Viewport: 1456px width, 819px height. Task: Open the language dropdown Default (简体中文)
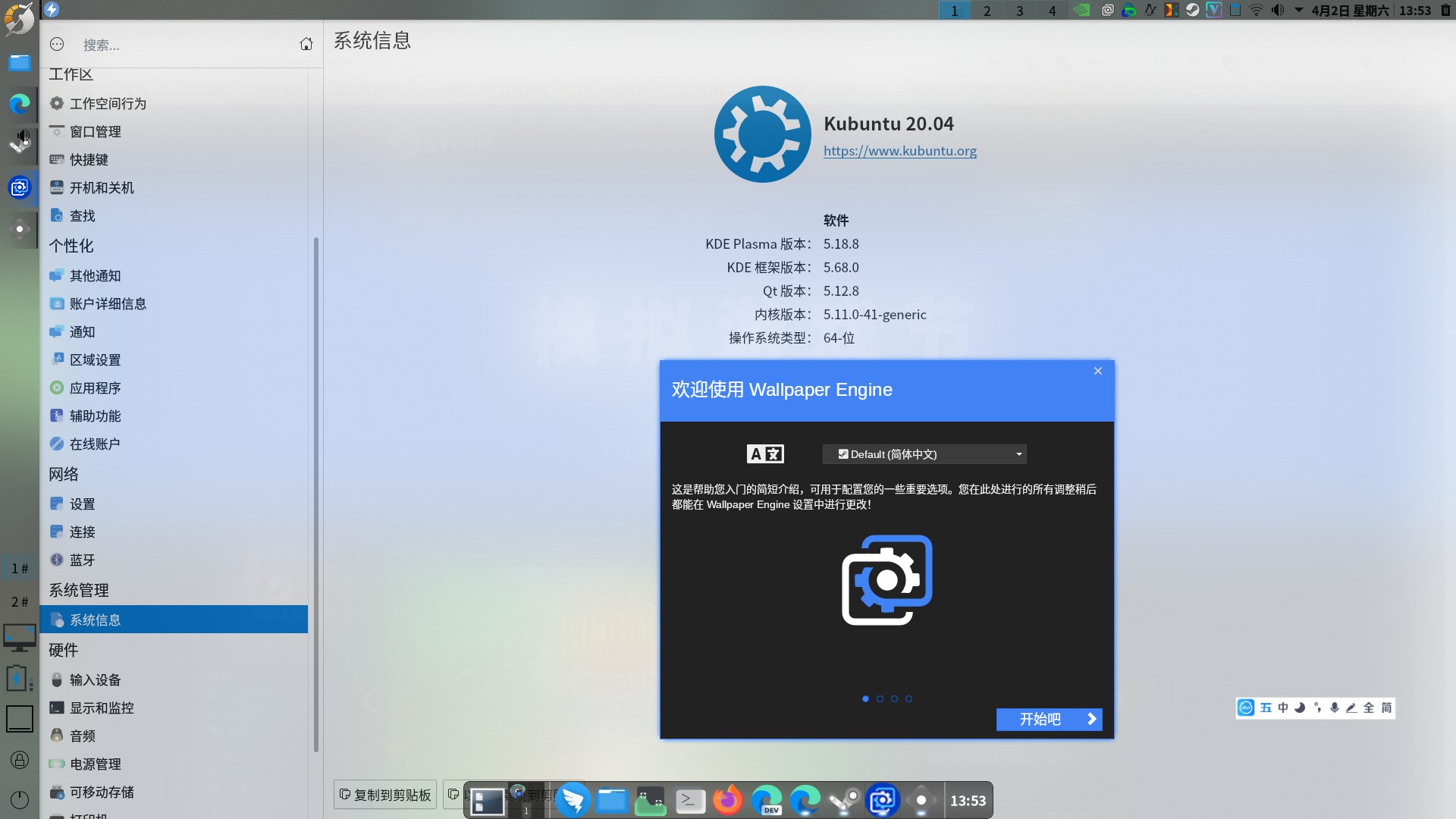924,454
